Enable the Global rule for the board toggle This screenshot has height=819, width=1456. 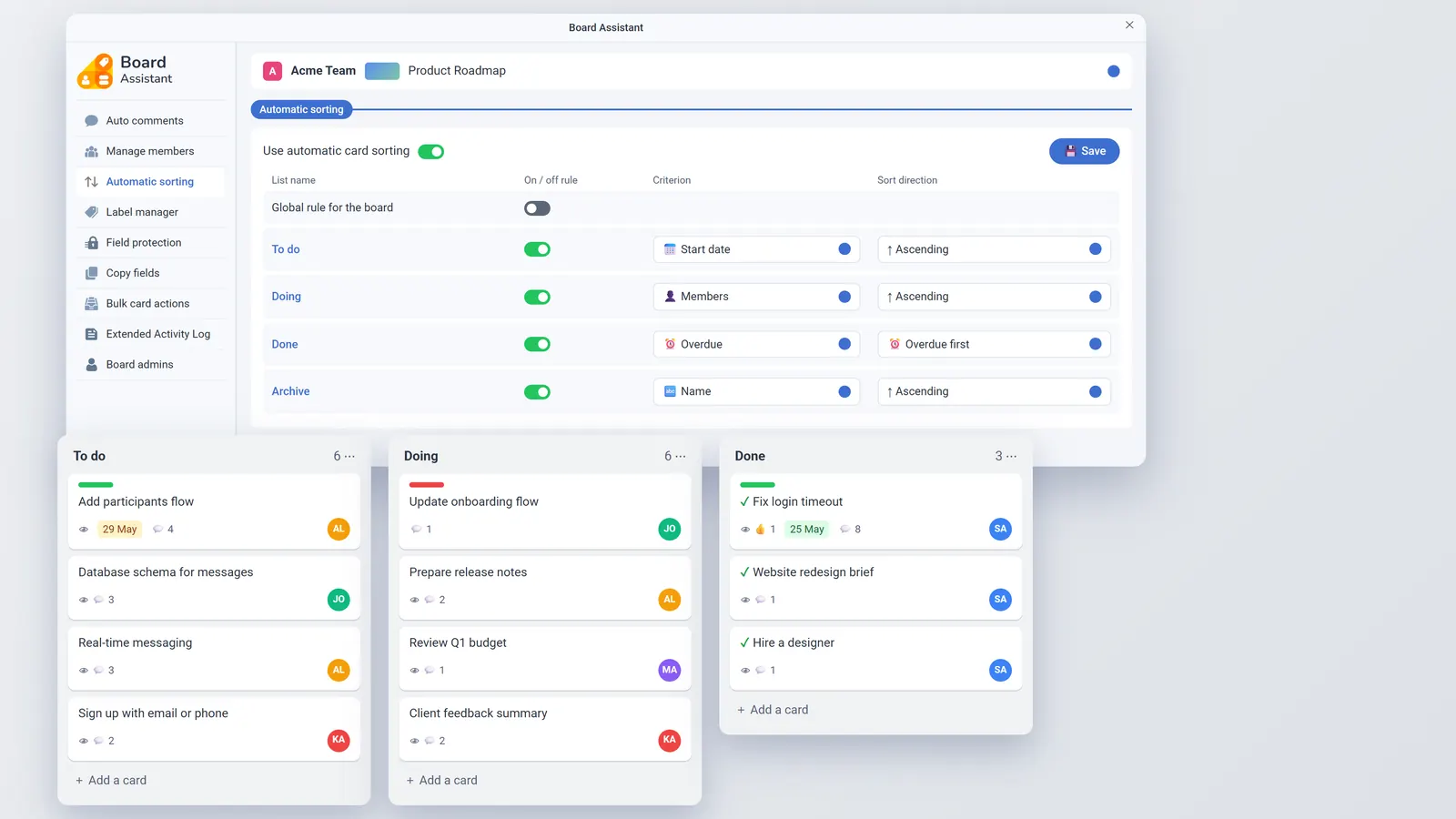coord(537,208)
